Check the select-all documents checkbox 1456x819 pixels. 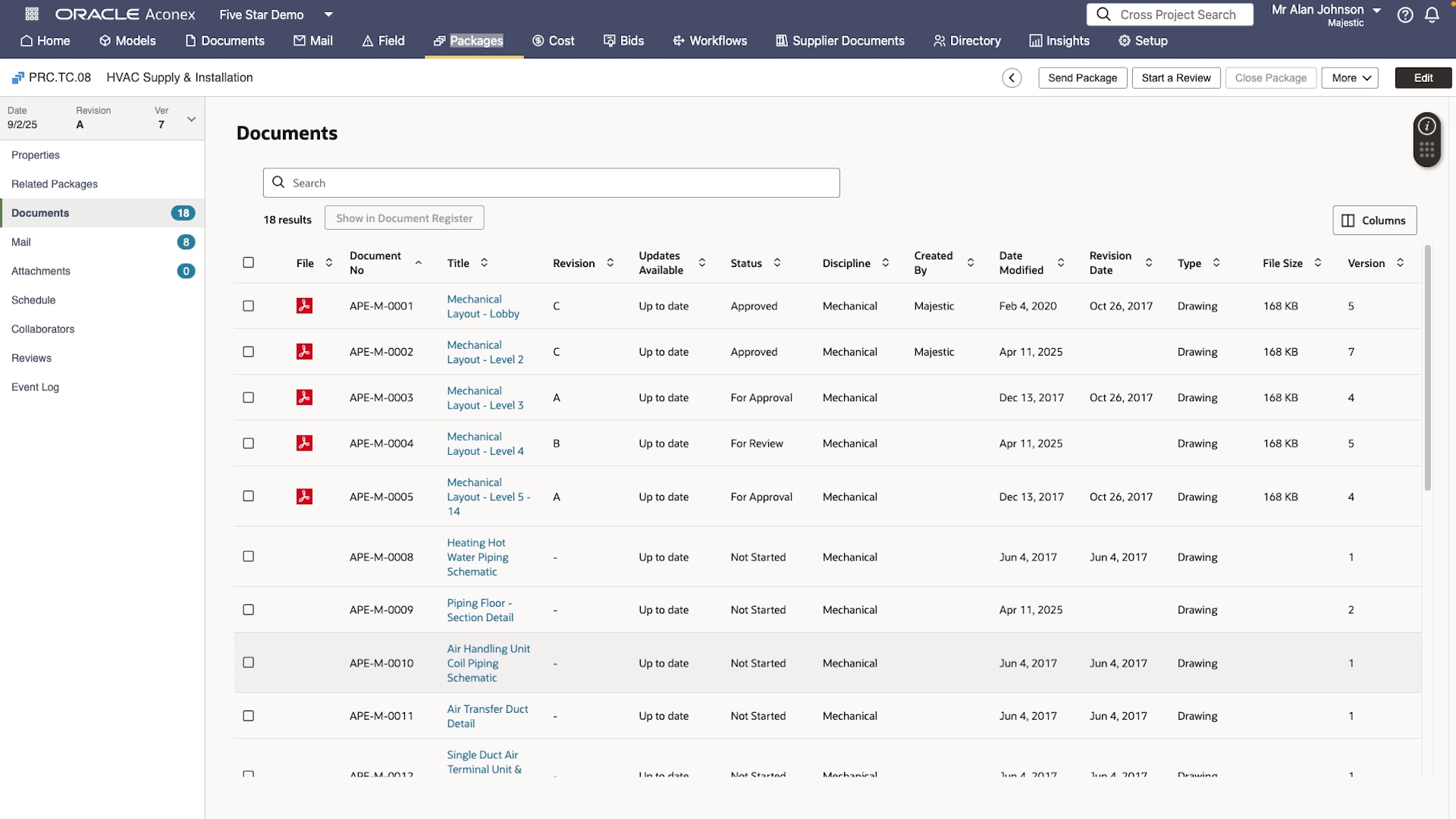tap(248, 262)
